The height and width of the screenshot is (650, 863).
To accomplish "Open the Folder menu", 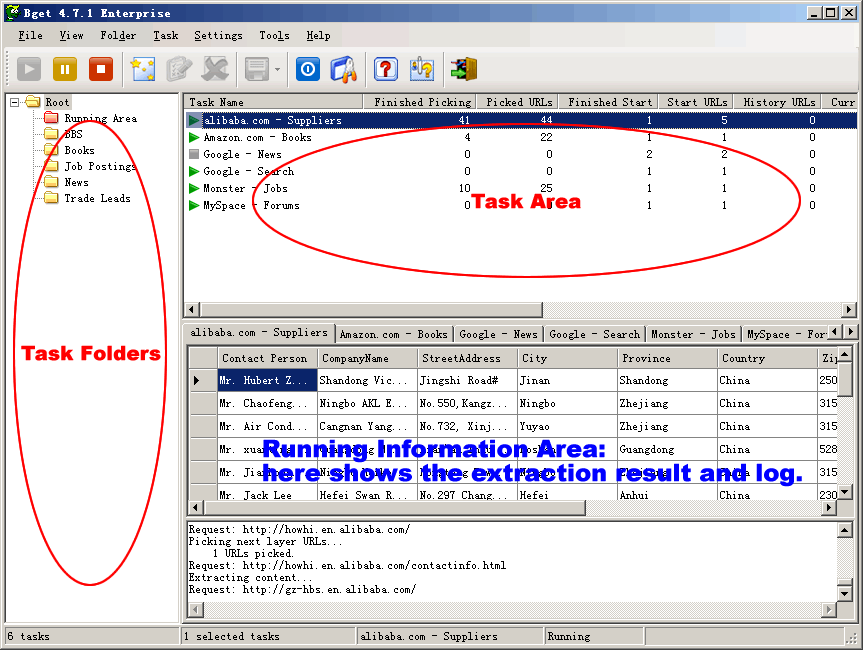I will pyautogui.click(x=118, y=36).
